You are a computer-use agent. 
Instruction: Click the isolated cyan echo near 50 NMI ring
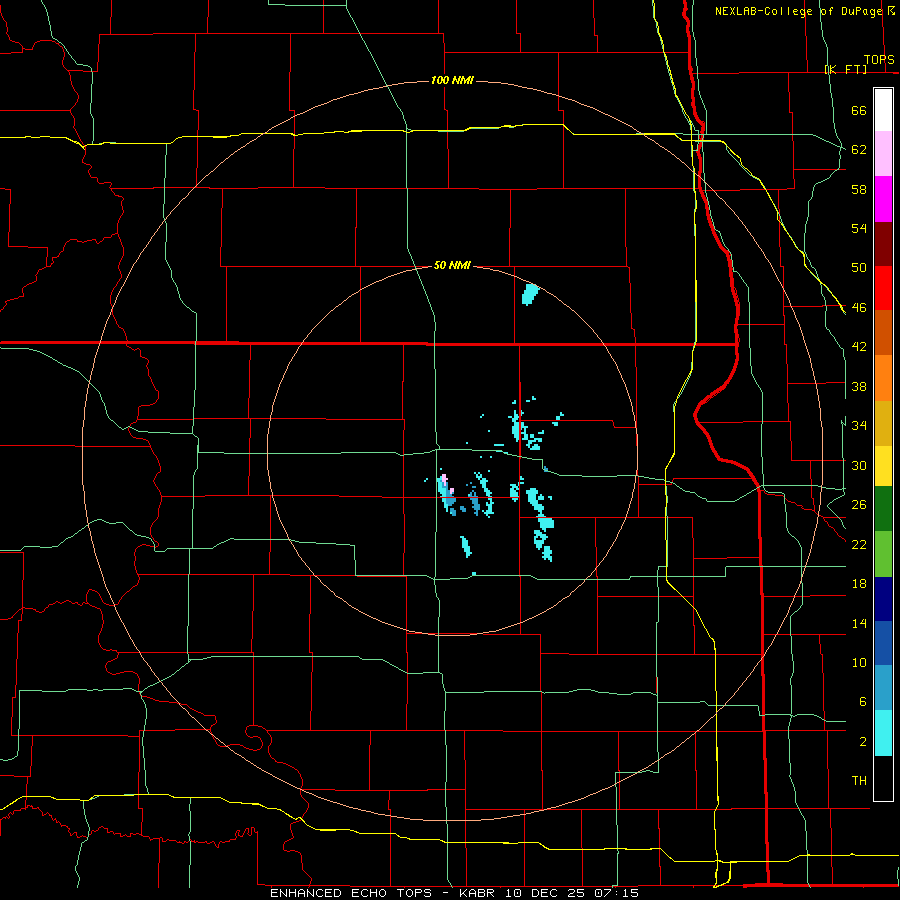click(x=530, y=294)
